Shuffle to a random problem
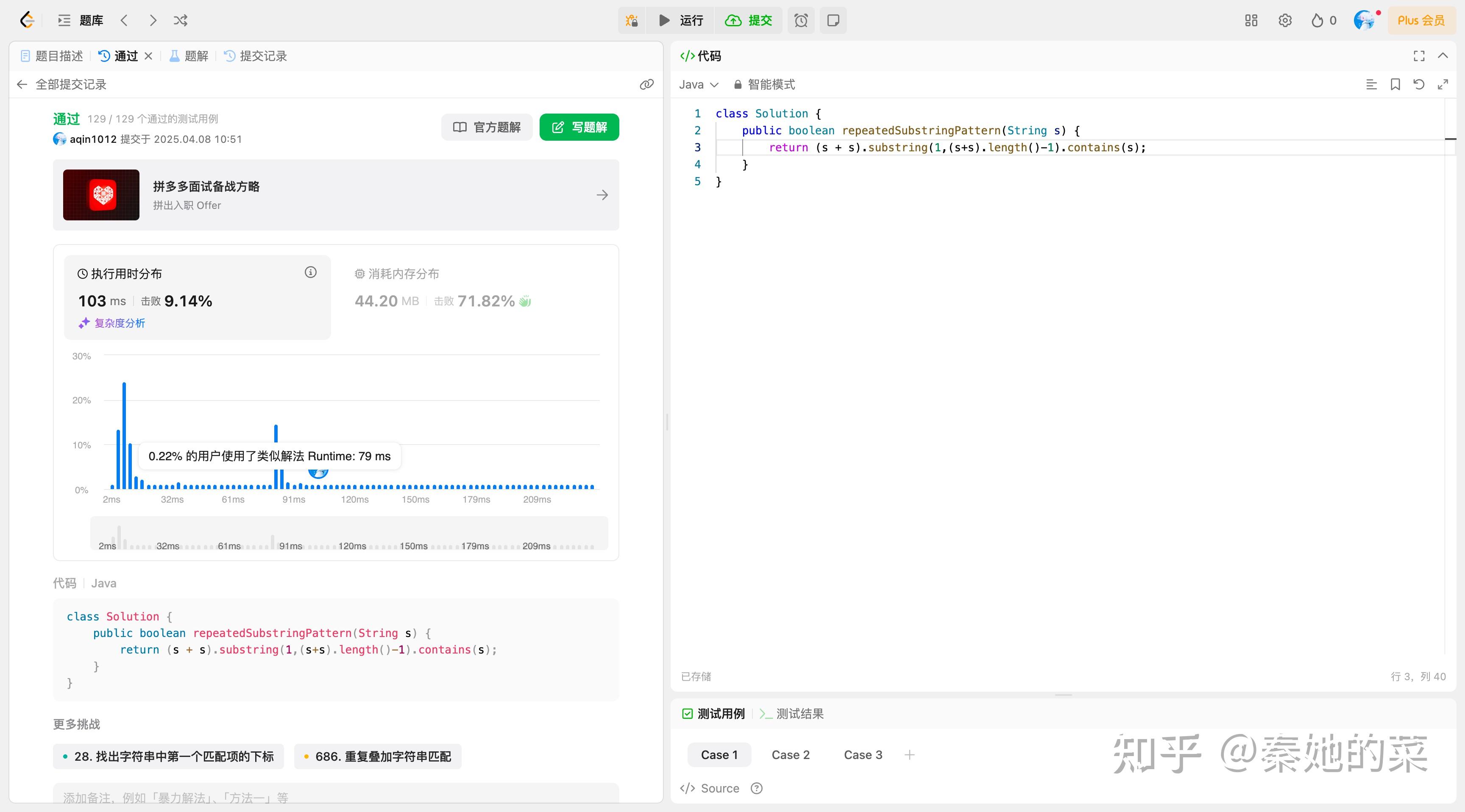This screenshot has width=1465, height=812. pos(180,20)
